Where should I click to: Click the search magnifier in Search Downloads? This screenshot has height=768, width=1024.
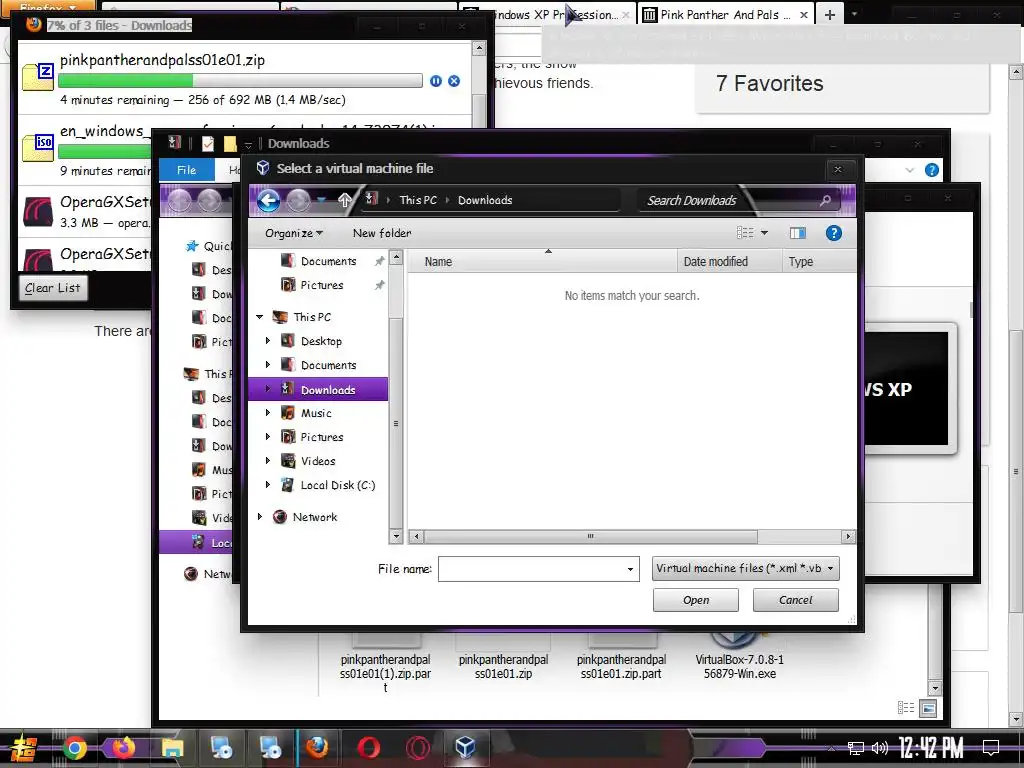pyautogui.click(x=825, y=200)
